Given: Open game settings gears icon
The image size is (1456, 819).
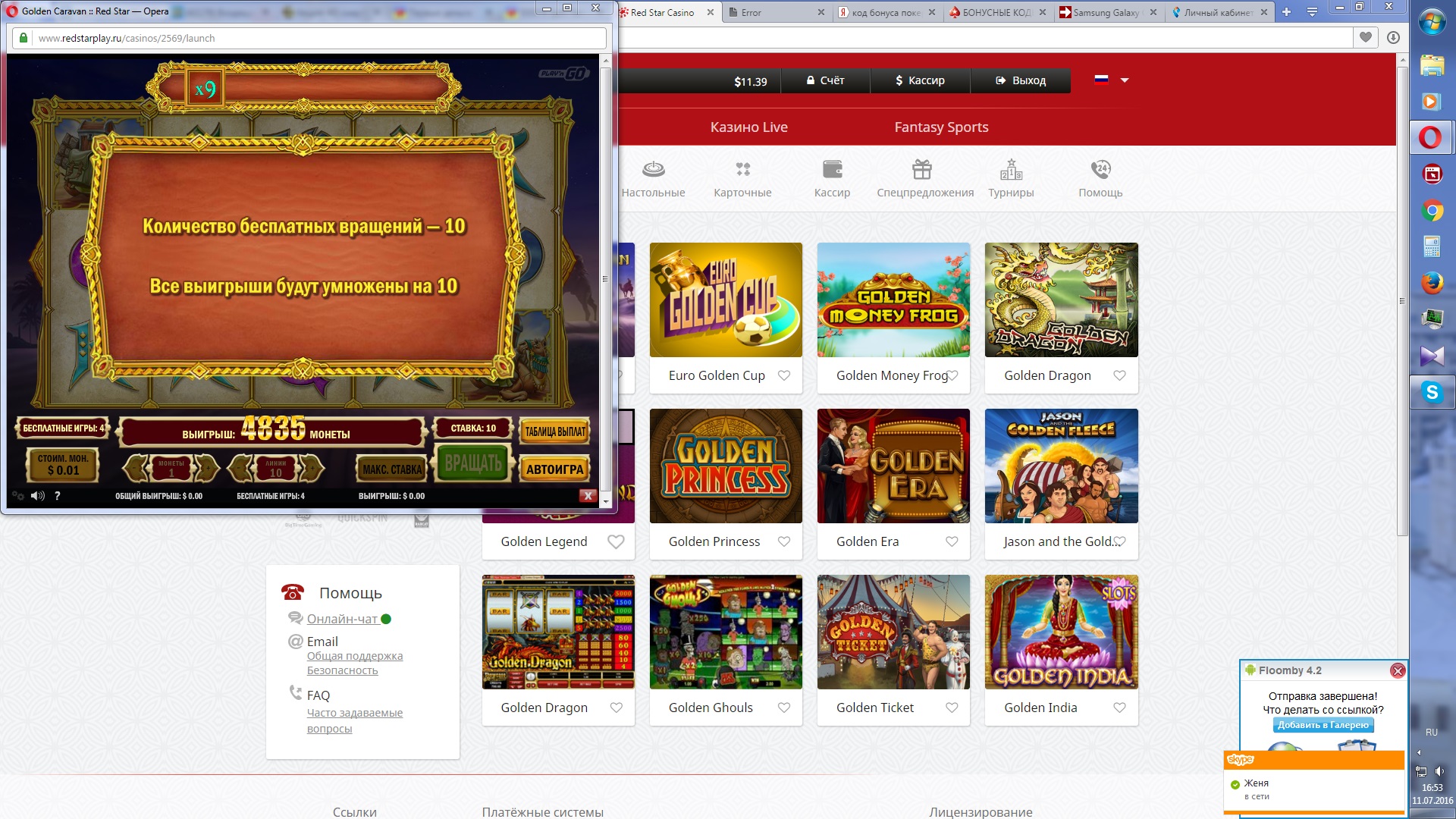Looking at the screenshot, I should tap(18, 496).
